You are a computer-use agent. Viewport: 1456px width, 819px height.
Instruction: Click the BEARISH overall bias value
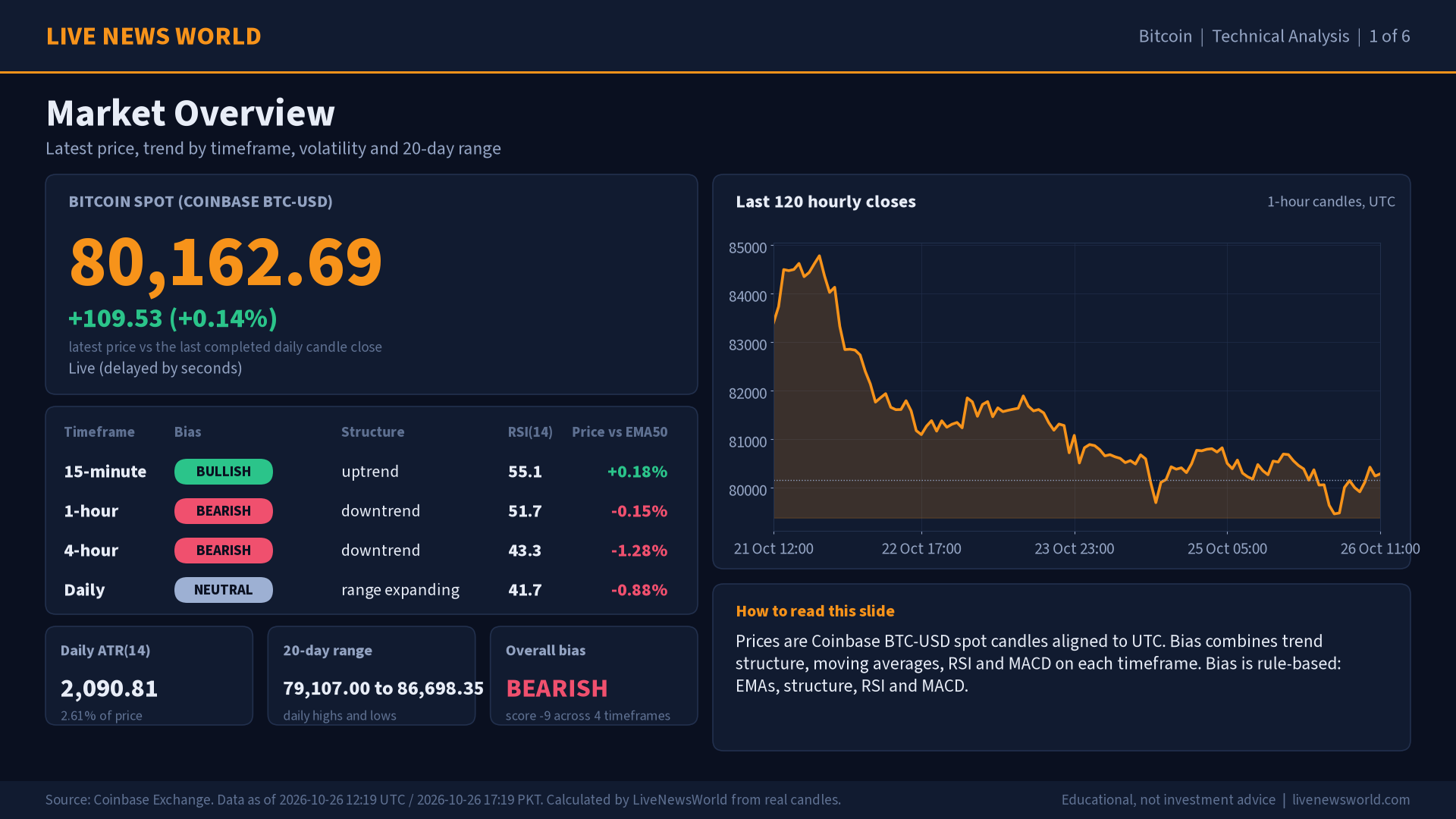[557, 689]
